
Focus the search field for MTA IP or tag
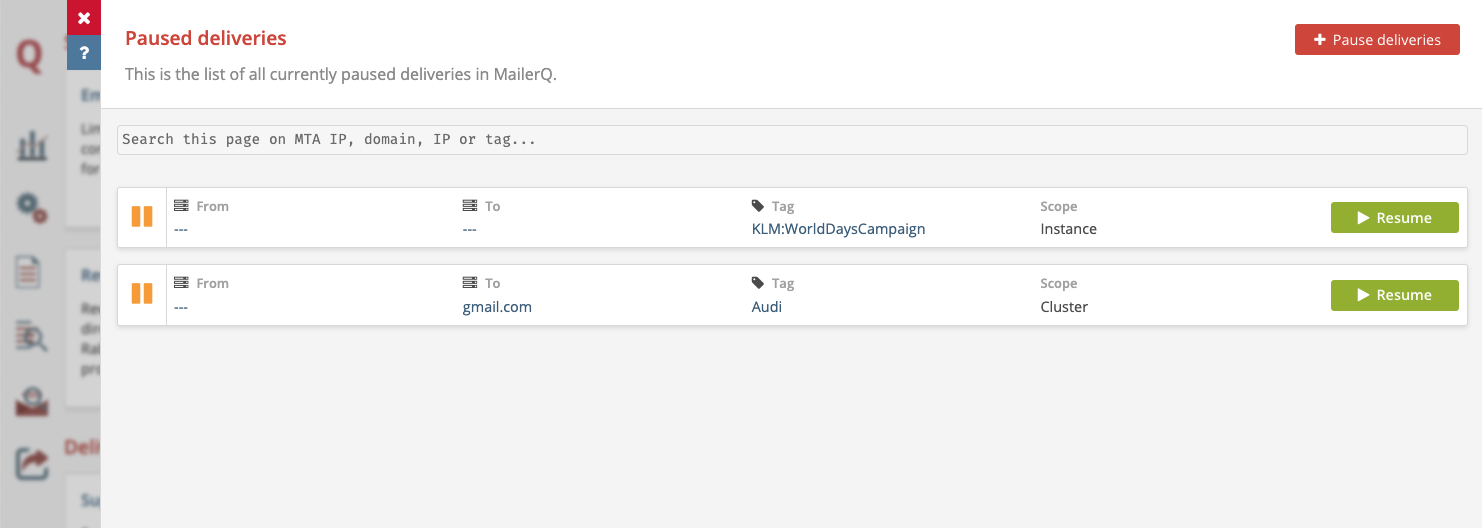(791, 140)
